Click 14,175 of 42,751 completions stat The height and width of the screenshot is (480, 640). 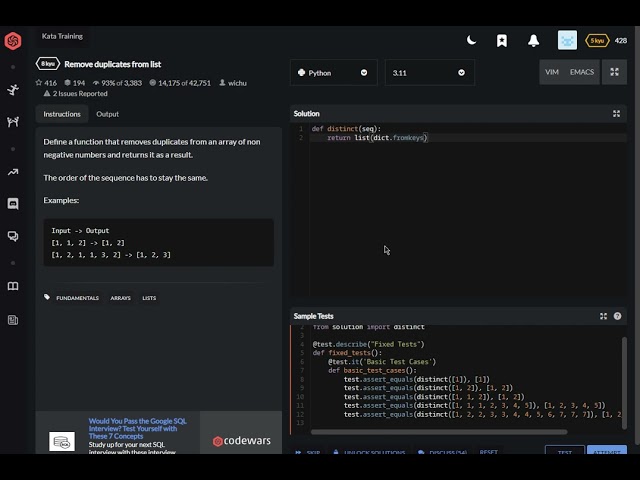[180, 83]
